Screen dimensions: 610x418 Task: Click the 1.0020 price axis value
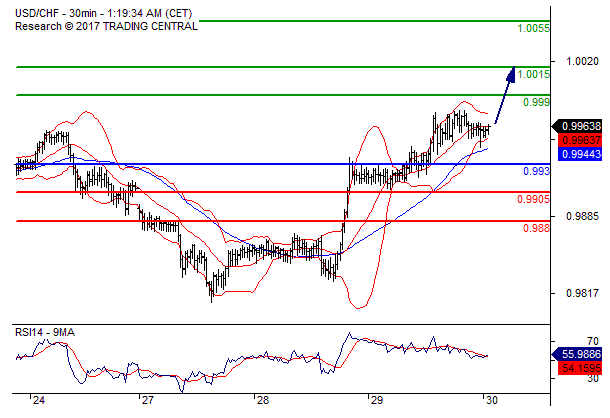click(x=582, y=61)
